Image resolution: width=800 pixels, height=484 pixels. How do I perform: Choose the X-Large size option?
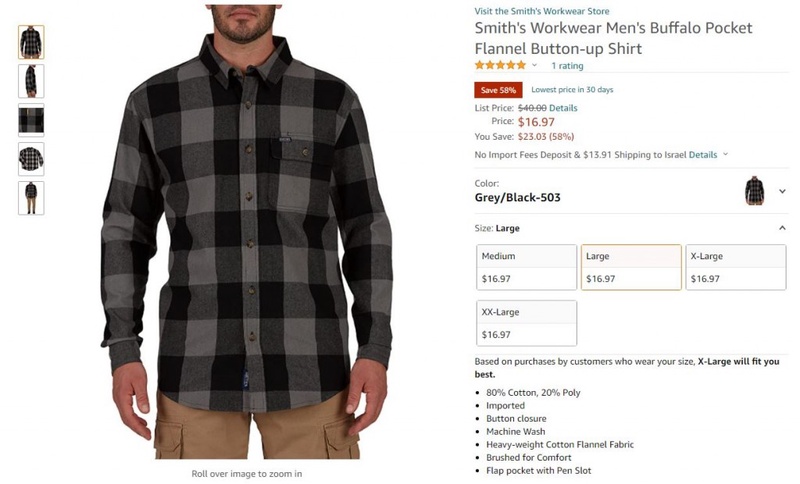click(736, 267)
